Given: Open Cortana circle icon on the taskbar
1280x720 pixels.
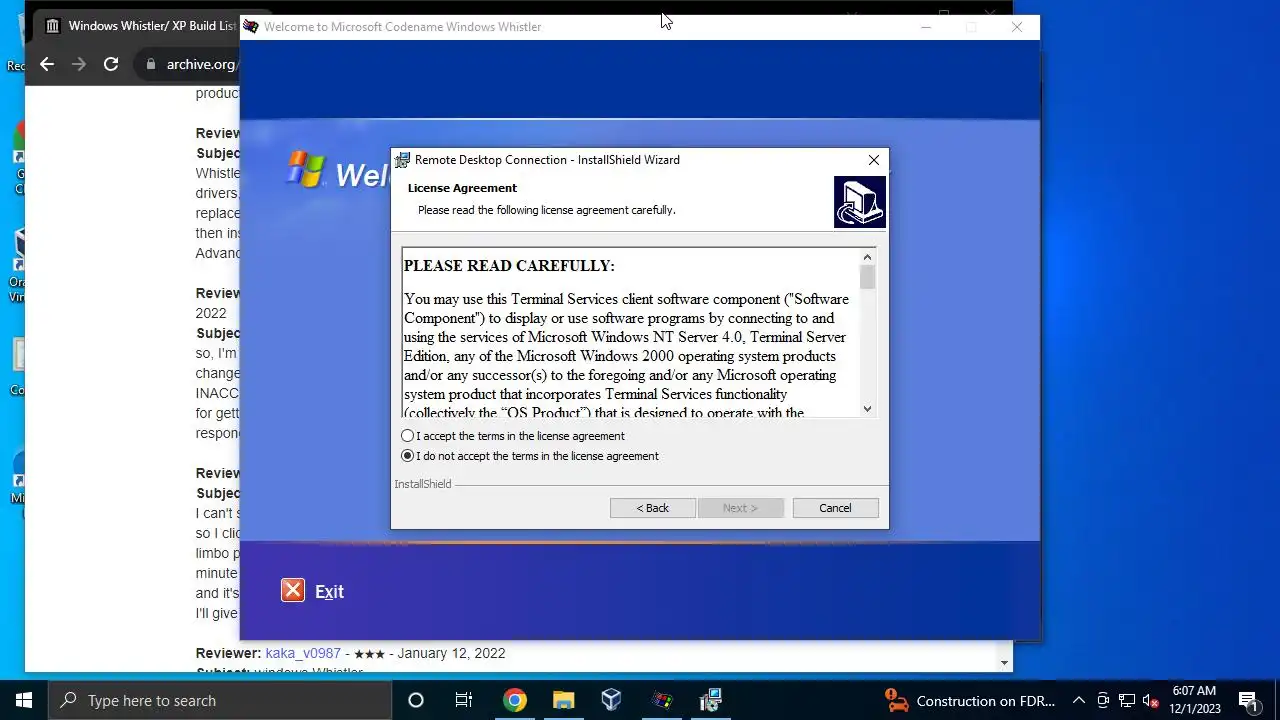Looking at the screenshot, I should 416,700.
